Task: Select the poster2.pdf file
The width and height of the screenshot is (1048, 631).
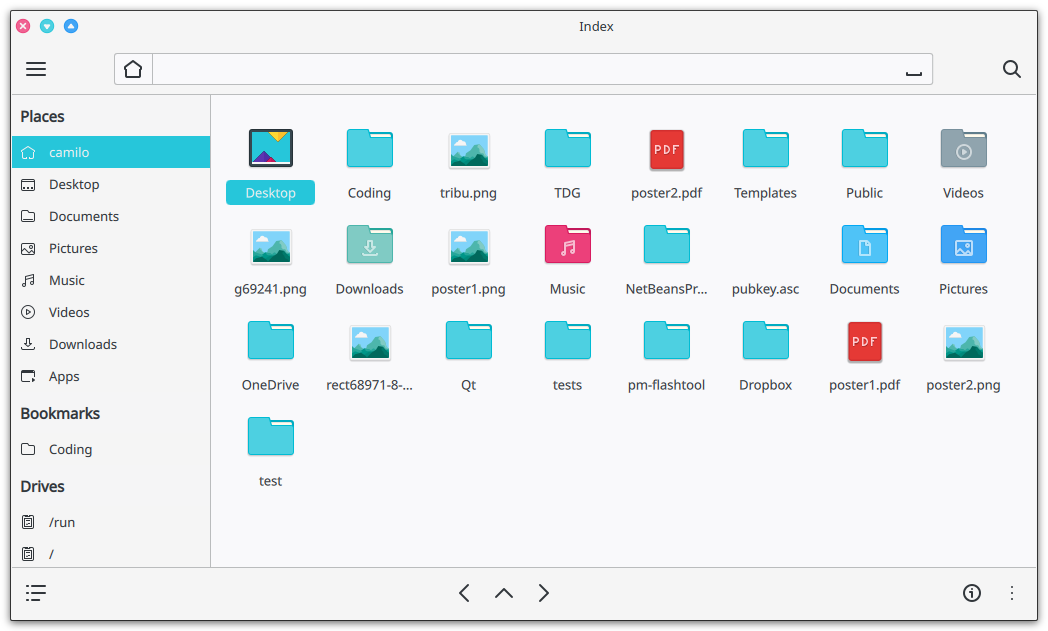Action: pos(666,150)
